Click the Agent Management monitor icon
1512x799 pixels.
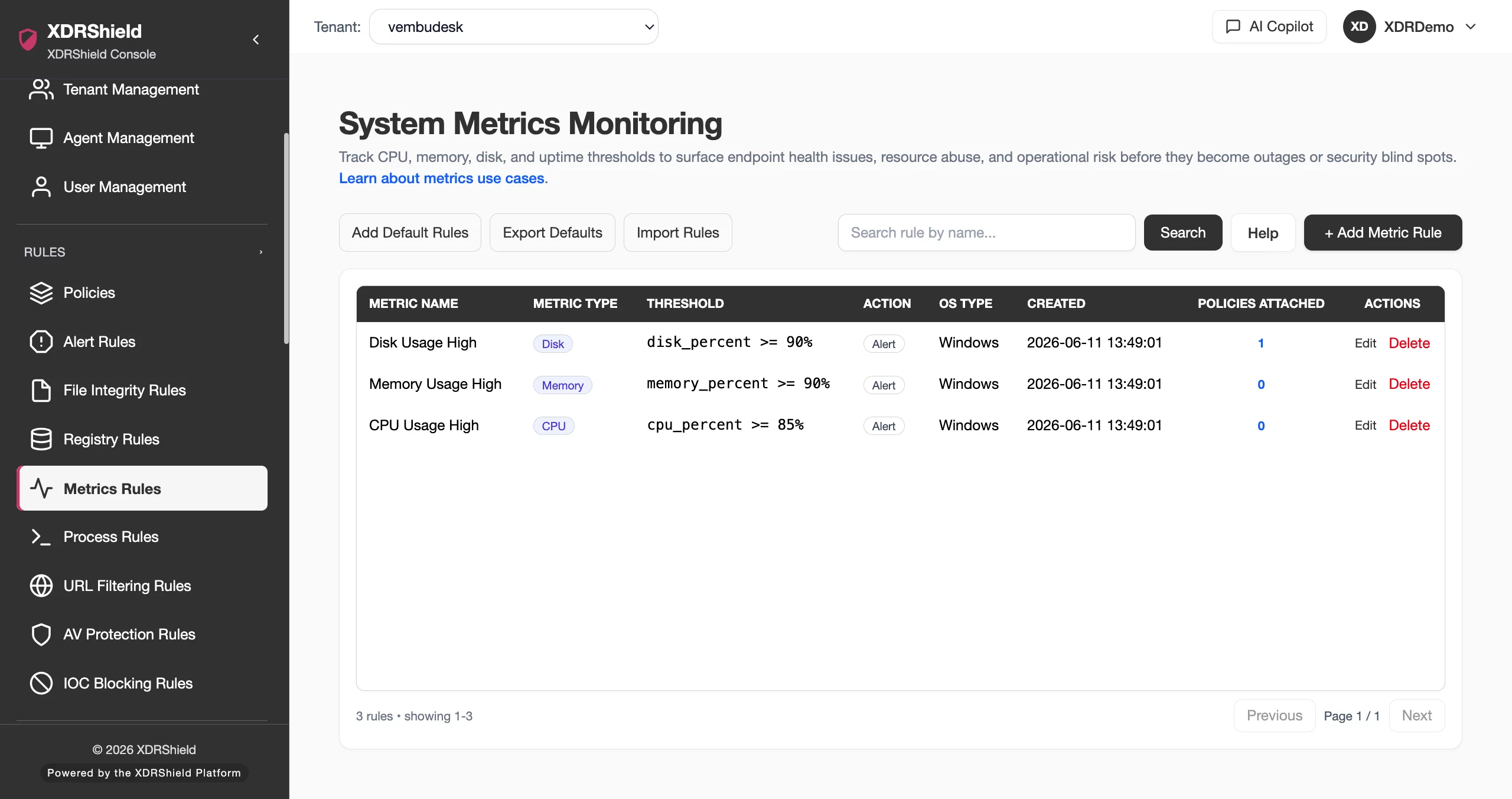41,138
